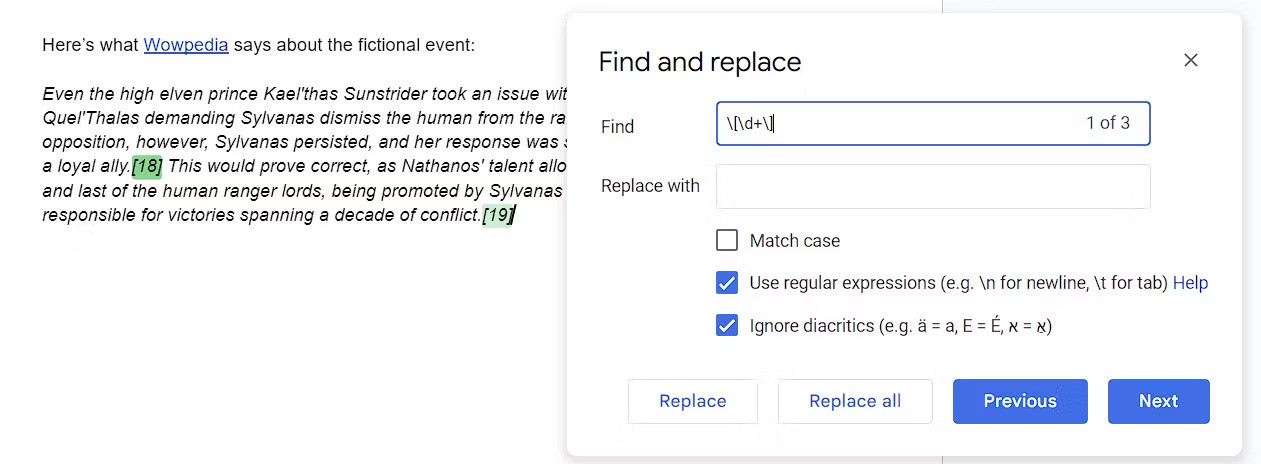Image resolution: width=1261 pixels, height=464 pixels.
Task: Enable the Match case checkbox
Action: pos(727,241)
